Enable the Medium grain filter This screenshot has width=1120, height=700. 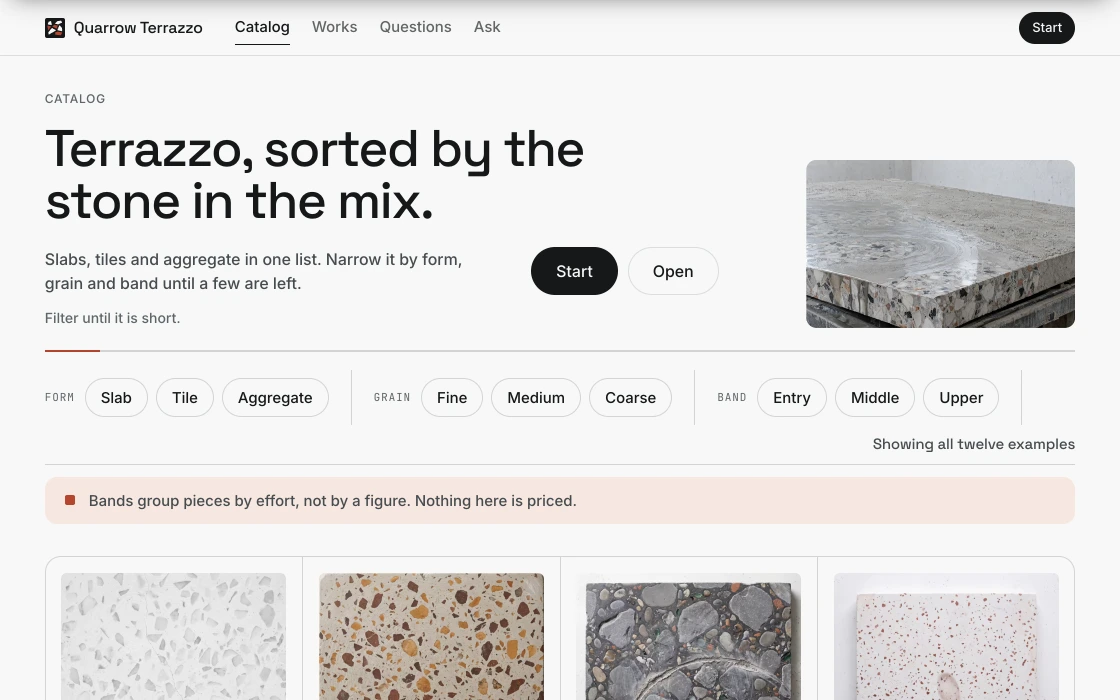[x=536, y=398]
